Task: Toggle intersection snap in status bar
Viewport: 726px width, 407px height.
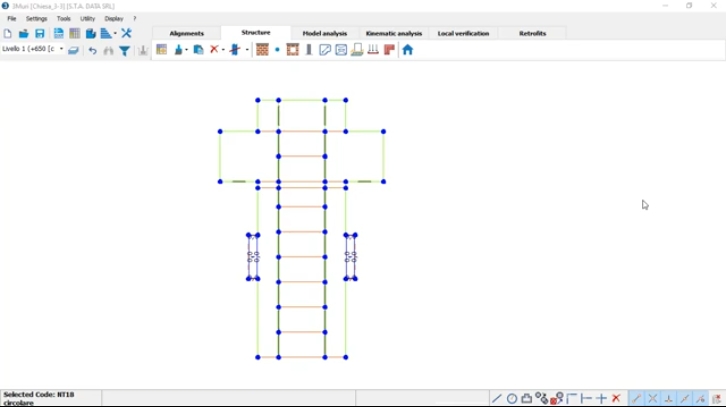Action: coord(653,398)
